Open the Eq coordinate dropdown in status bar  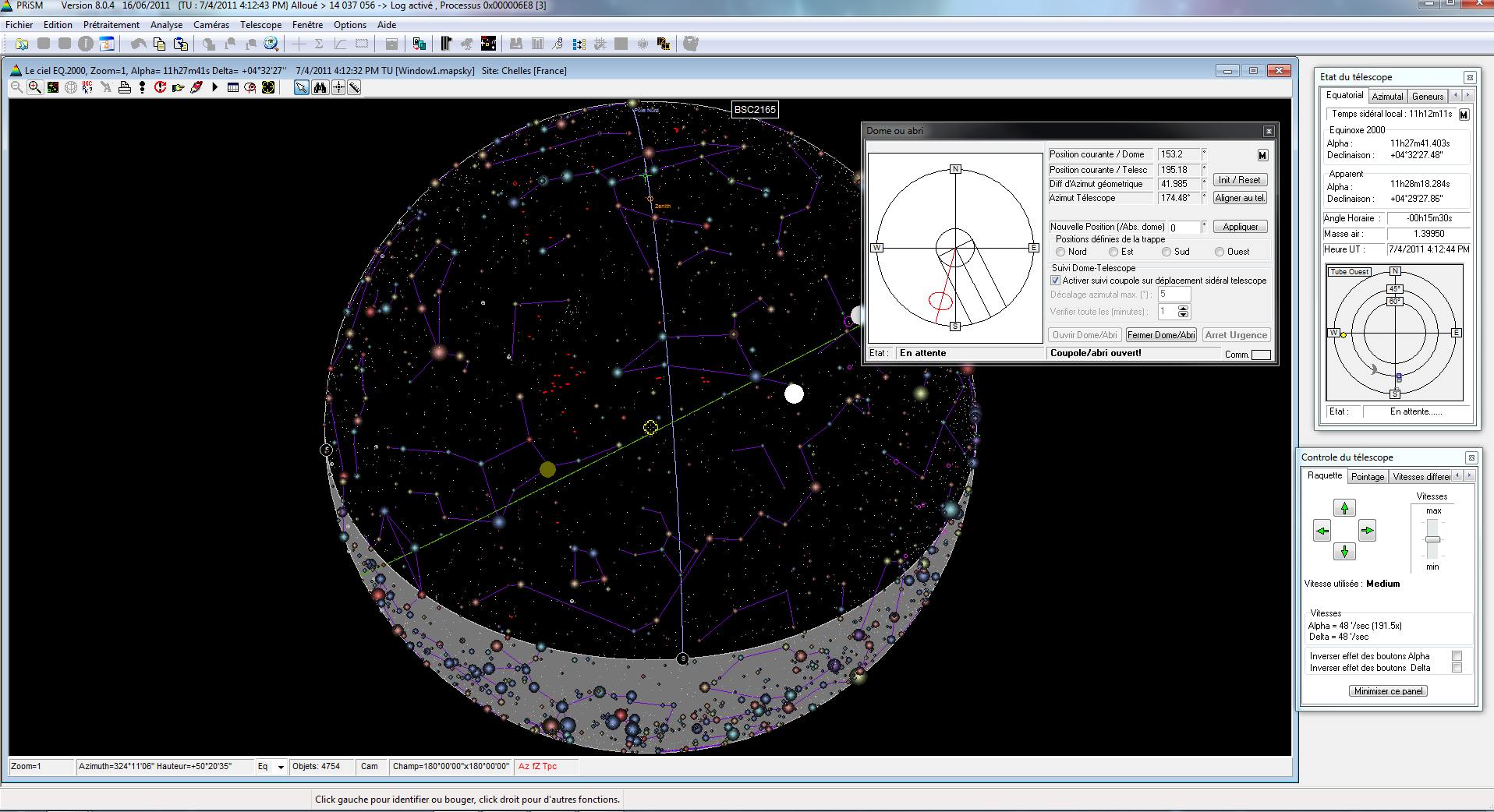[281, 767]
